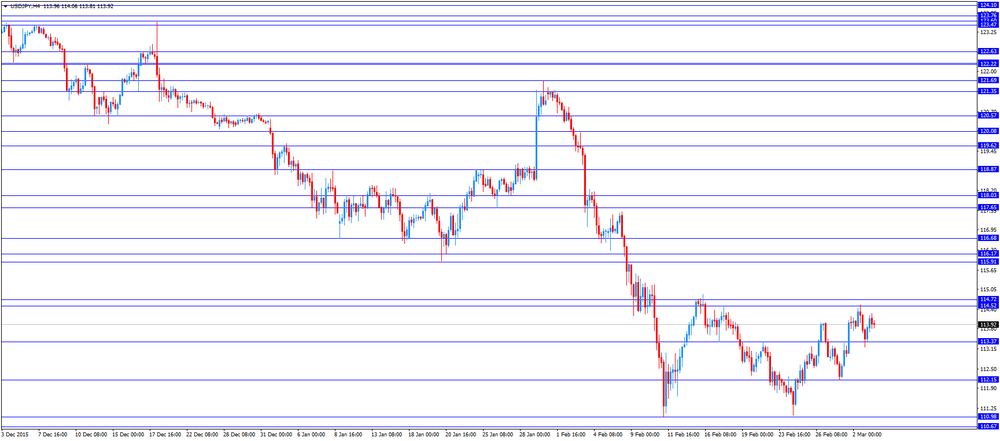Screen dimensions: 1000x441
Task: Click the 13 Jan 08:00 time label
Action: pos(385,435)
